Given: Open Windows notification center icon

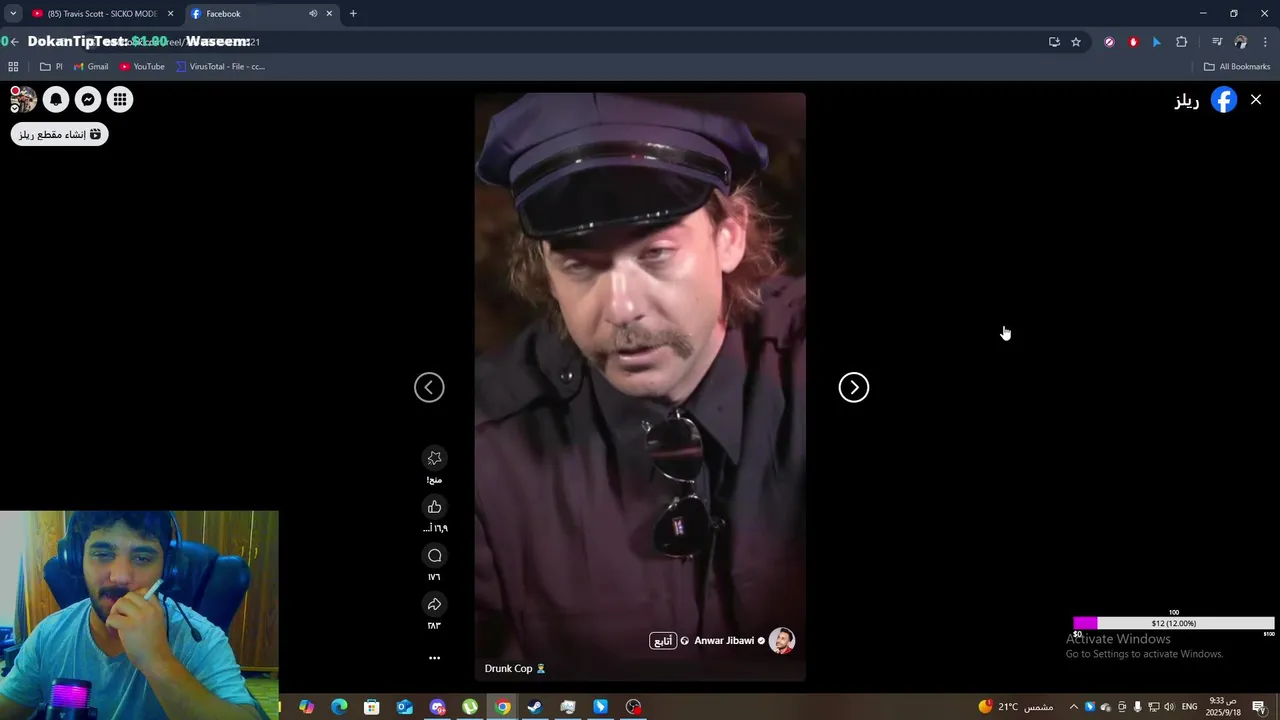Looking at the screenshot, I should (1258, 707).
